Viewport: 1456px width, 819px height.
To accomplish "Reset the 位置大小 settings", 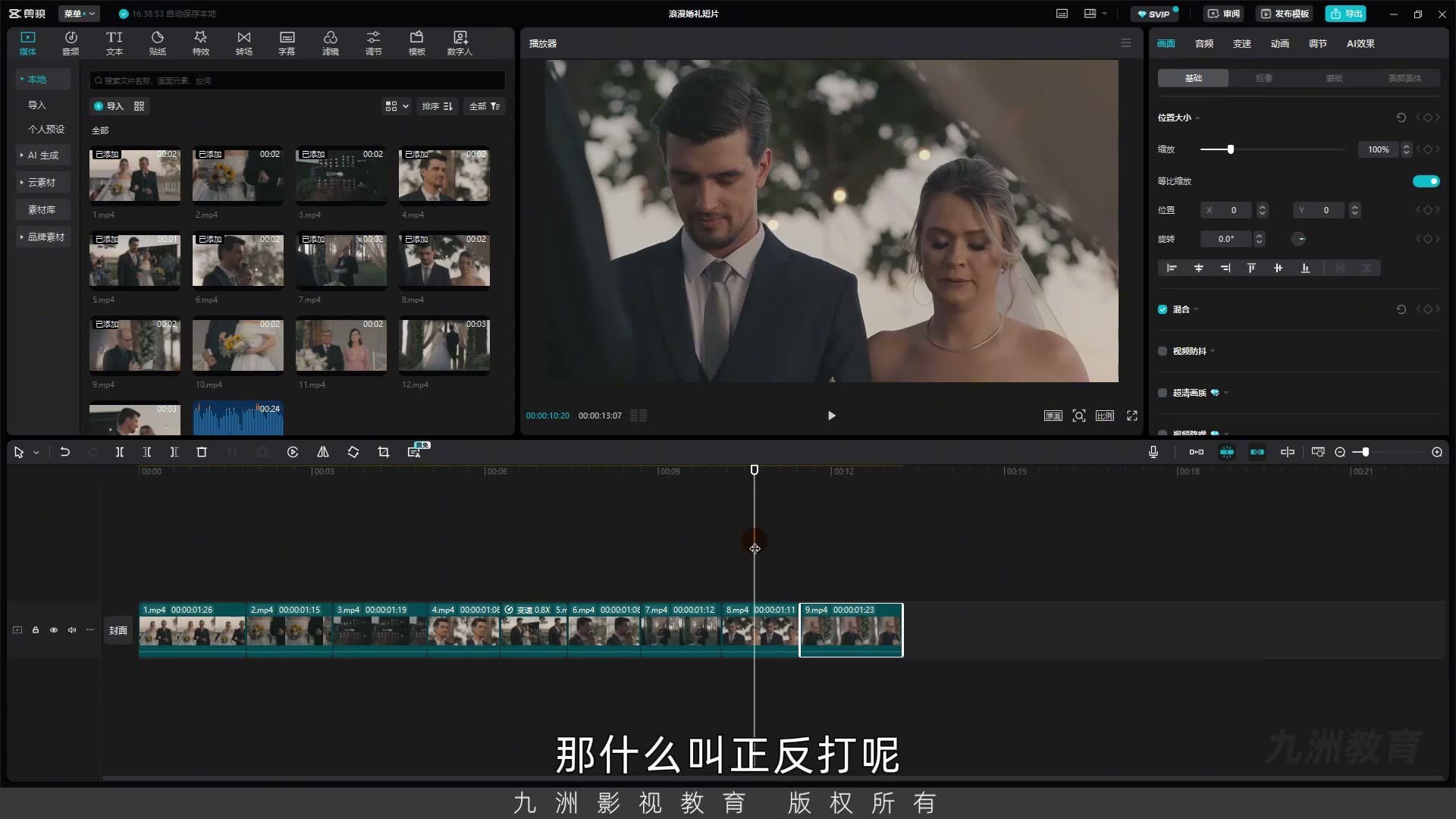I will 1401,118.
